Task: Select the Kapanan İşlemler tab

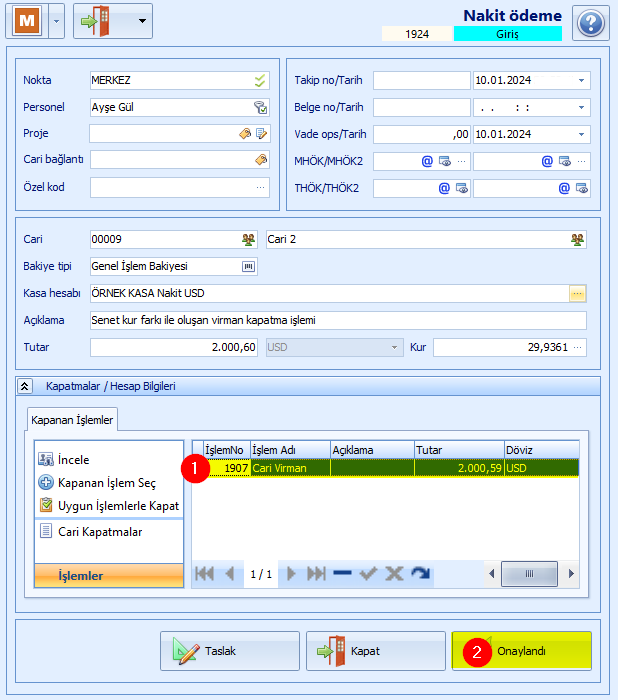Action: [x=71, y=419]
